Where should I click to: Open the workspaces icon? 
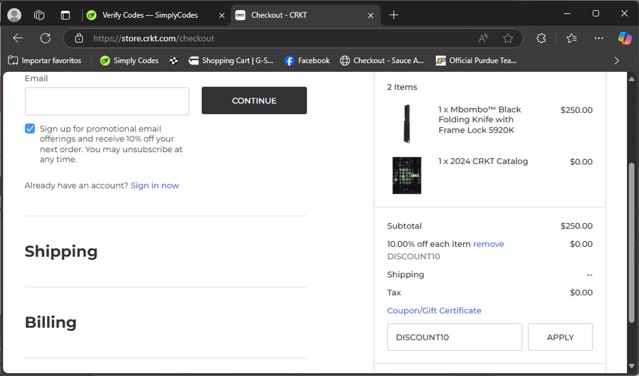pos(39,15)
